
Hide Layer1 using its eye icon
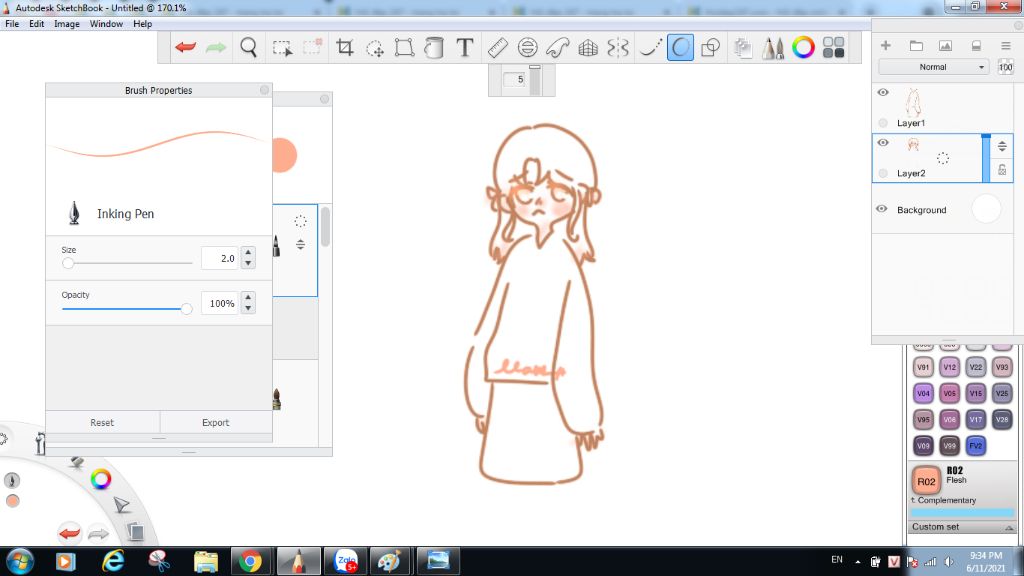coord(883,92)
